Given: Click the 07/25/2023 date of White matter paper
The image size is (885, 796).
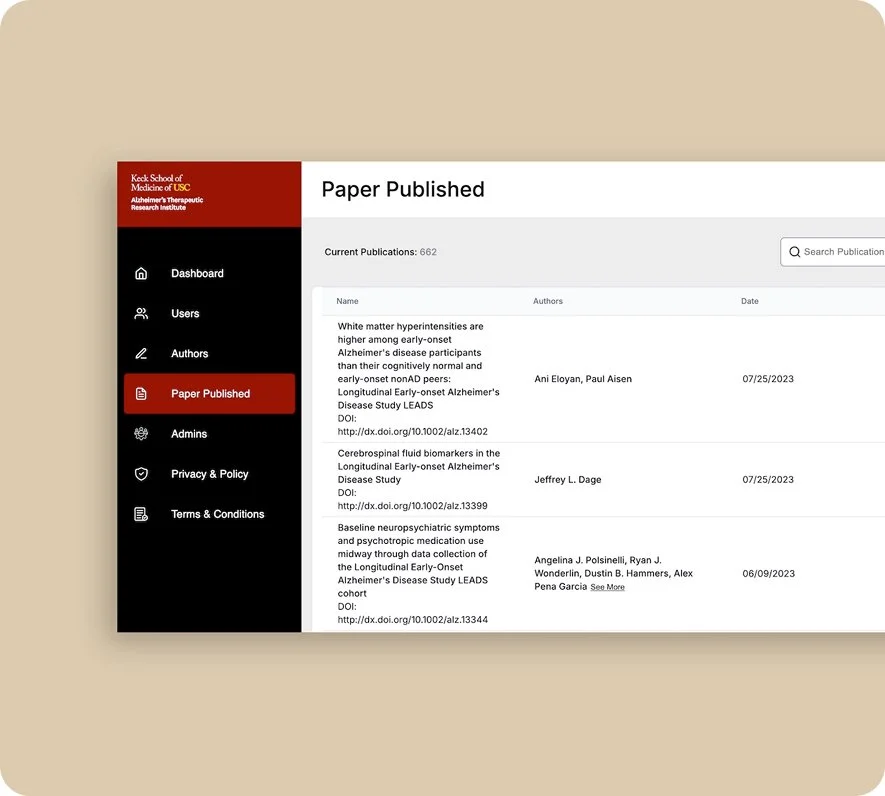Looking at the screenshot, I should point(768,379).
